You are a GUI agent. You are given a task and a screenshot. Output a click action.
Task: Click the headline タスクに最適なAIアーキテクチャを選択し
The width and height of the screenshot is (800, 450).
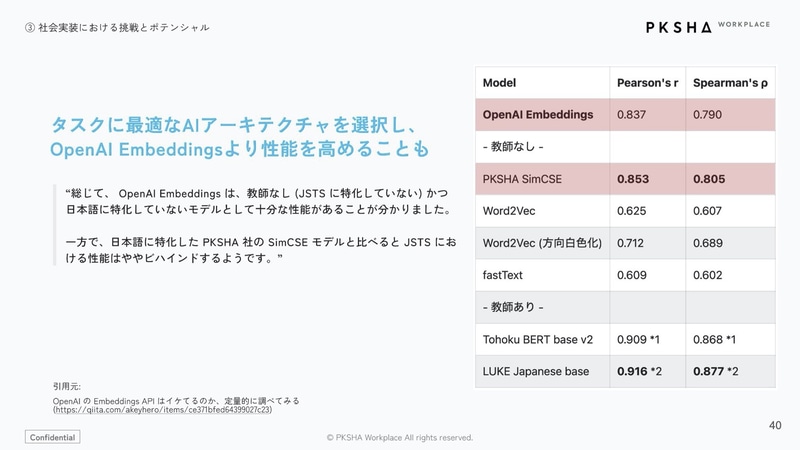(234, 124)
